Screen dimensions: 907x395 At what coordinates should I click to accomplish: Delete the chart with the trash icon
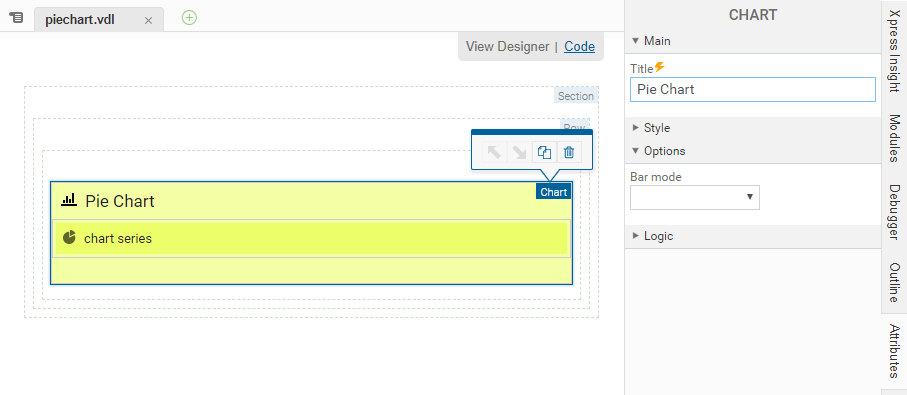click(569, 152)
